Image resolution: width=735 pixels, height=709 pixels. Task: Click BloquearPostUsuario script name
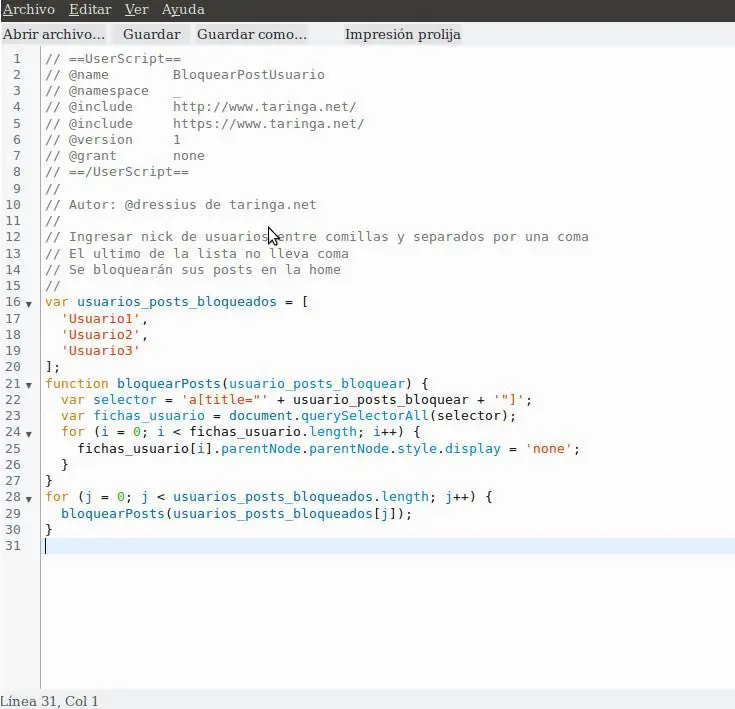[x=248, y=75]
